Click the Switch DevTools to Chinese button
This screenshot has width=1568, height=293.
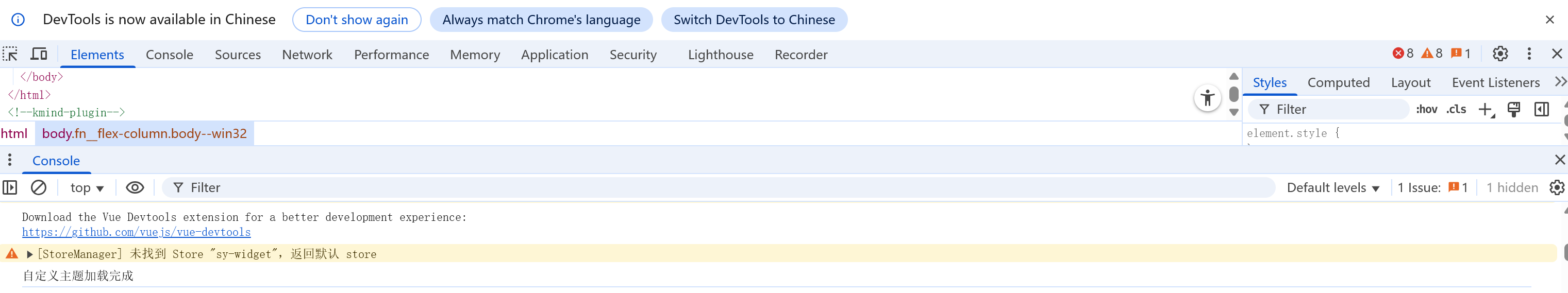pyautogui.click(x=754, y=20)
